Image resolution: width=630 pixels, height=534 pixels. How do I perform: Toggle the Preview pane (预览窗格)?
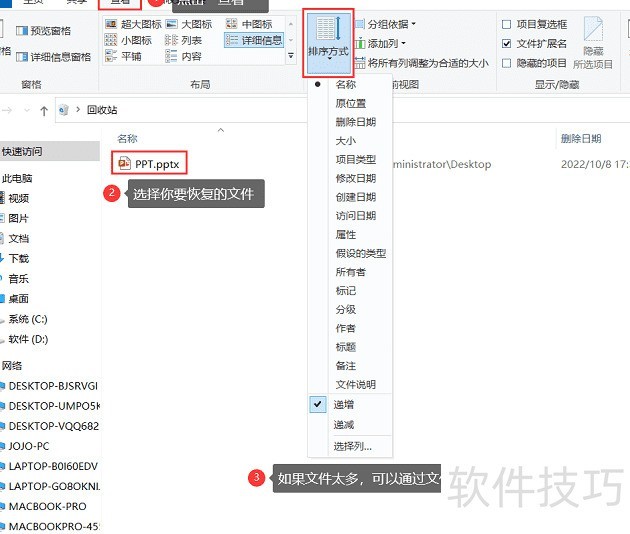pos(43,31)
